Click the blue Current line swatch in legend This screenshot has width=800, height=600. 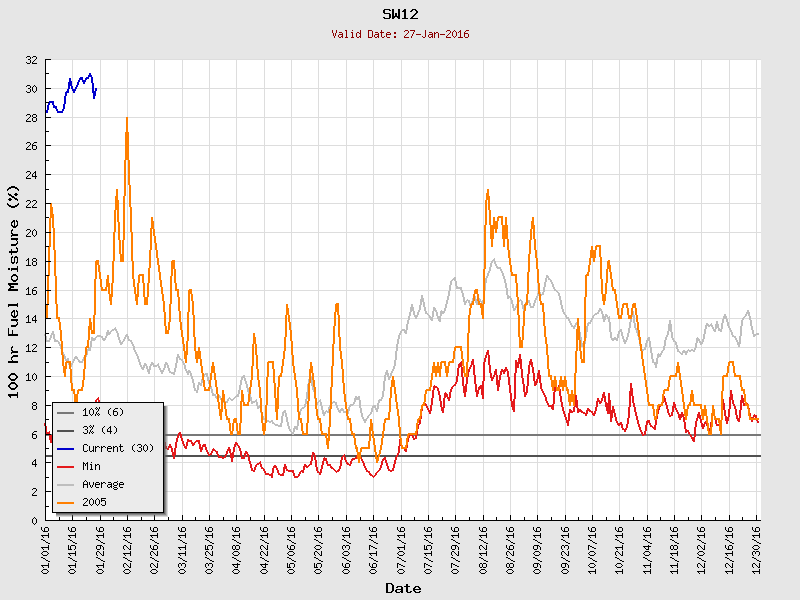click(x=66, y=448)
